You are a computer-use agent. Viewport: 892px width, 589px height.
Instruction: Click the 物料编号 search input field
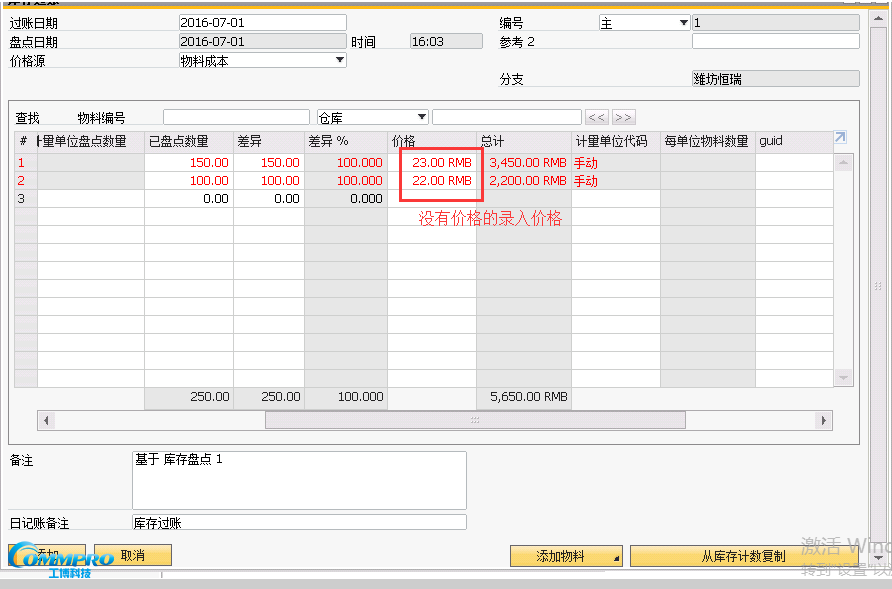point(235,116)
